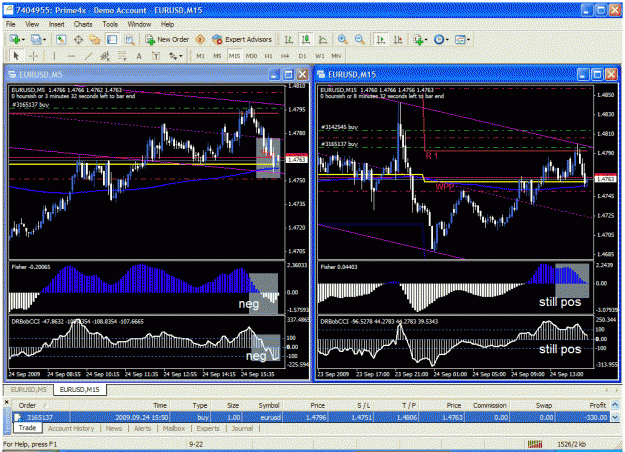This screenshot has width=625, height=452.
Task: Sort trades by S / L column header
Action: click(x=364, y=405)
